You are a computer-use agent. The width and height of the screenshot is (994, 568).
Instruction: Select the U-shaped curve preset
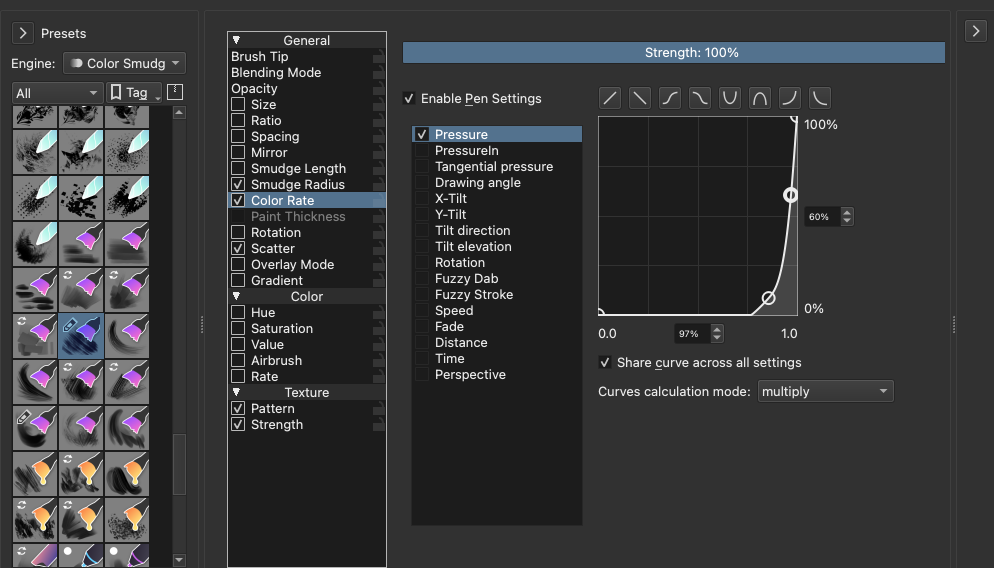pyautogui.click(x=730, y=98)
